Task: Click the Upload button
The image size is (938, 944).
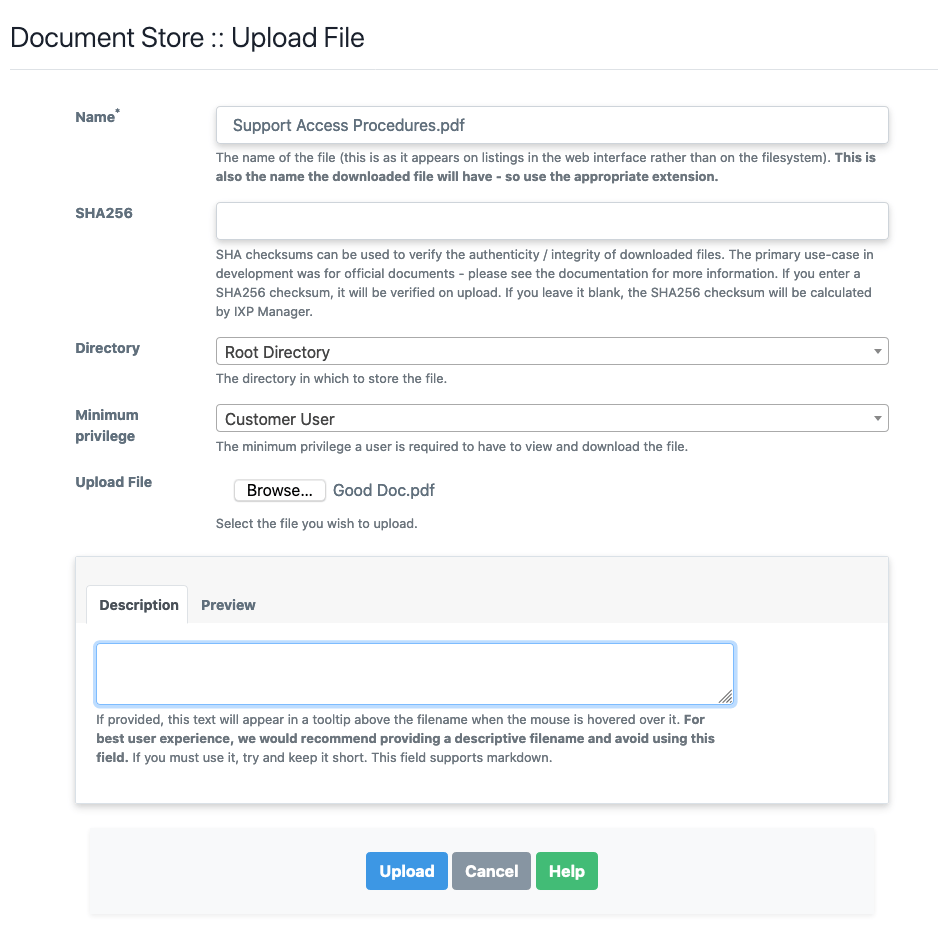Action: [406, 871]
